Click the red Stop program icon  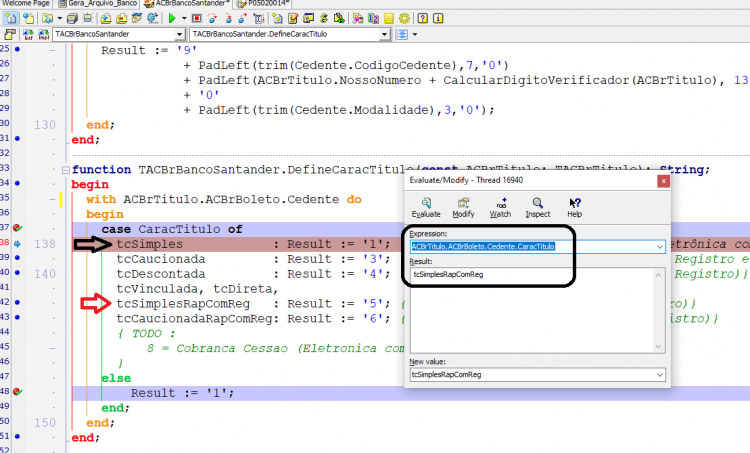pyautogui.click(x=197, y=19)
